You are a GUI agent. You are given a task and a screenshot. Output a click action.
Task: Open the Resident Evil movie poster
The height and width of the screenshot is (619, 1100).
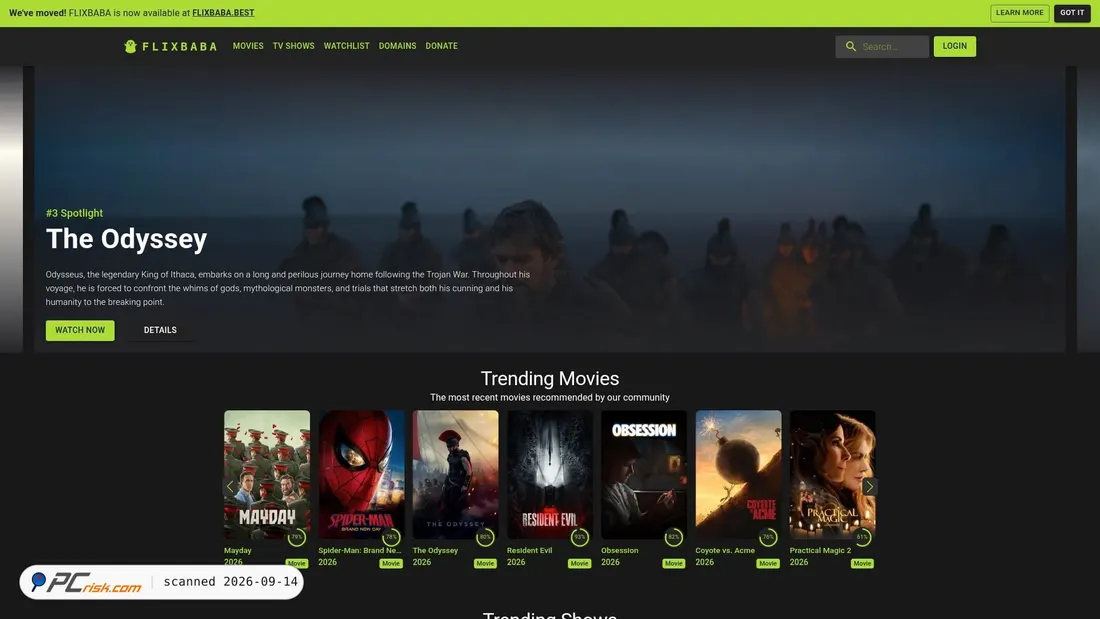[549, 474]
